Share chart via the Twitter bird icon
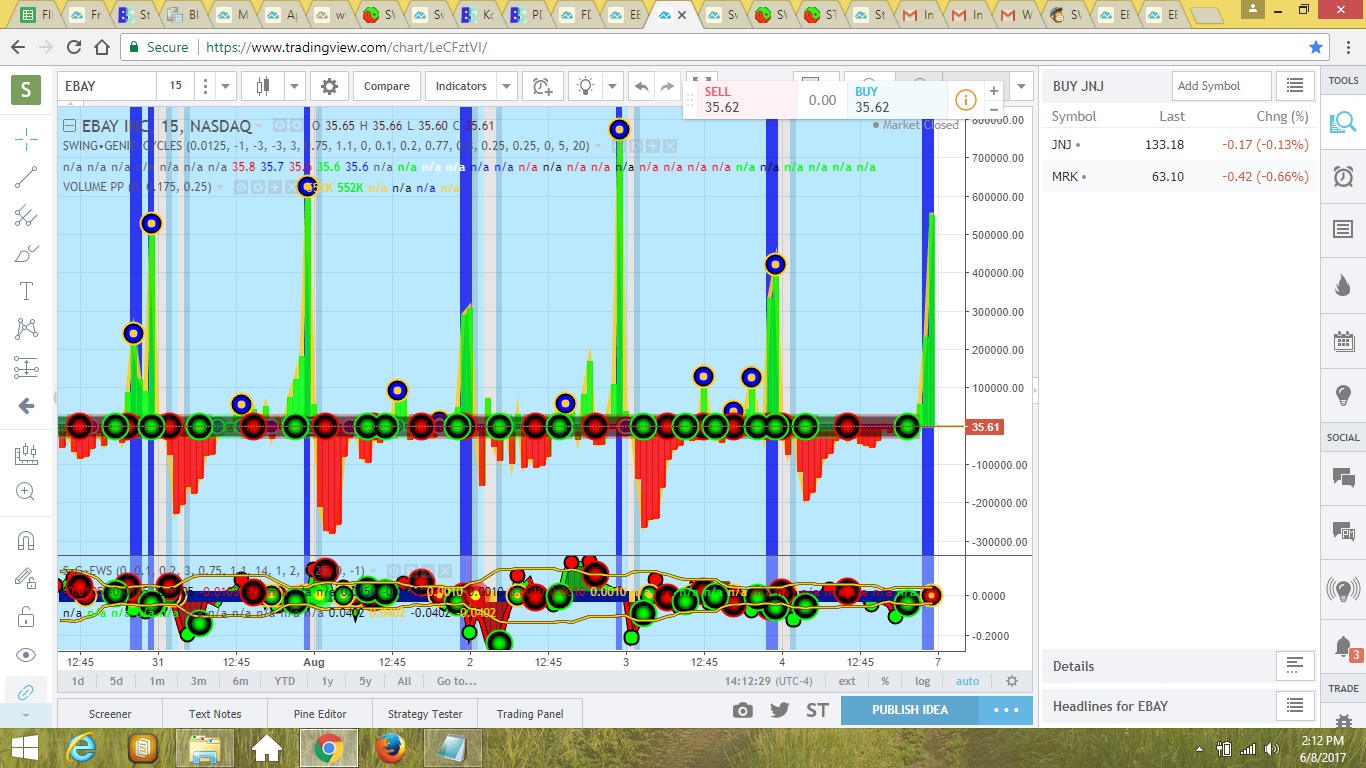The image size is (1366, 768). pyautogui.click(x=780, y=710)
